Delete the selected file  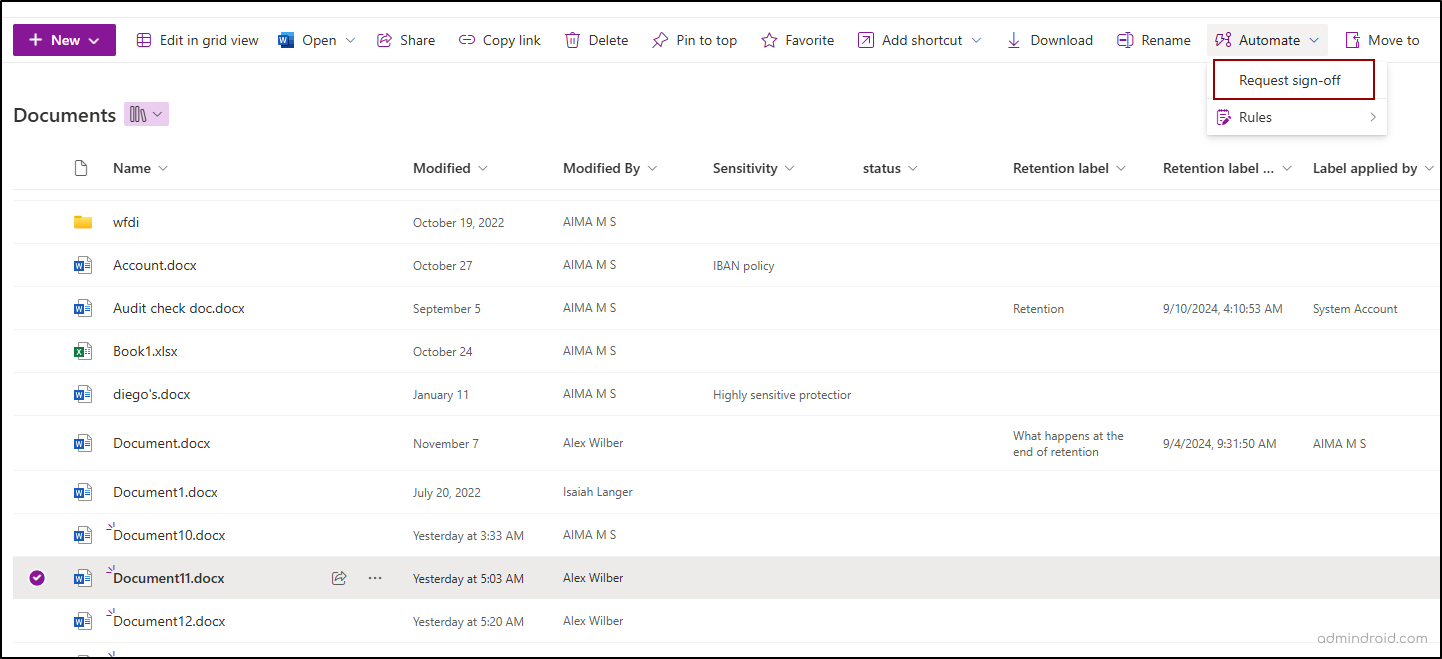tap(596, 40)
